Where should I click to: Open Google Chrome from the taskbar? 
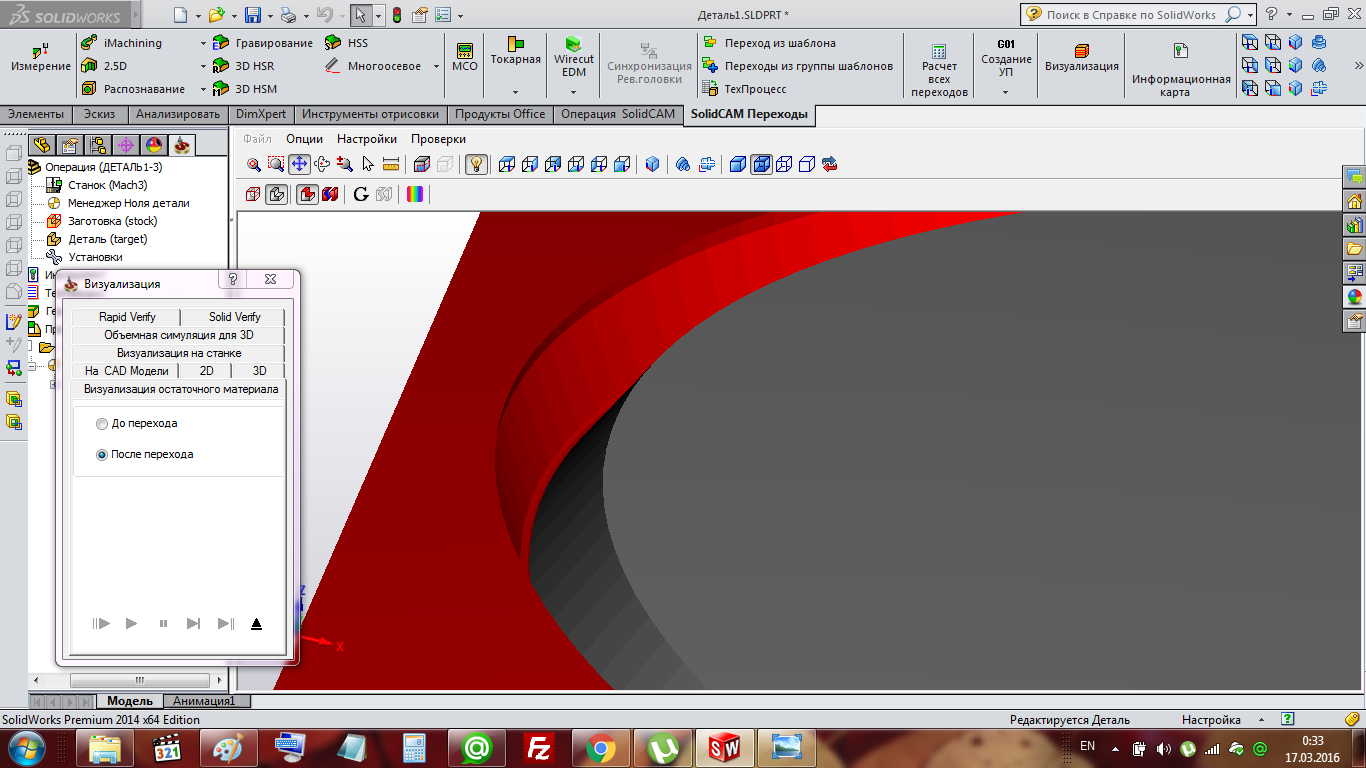point(600,747)
